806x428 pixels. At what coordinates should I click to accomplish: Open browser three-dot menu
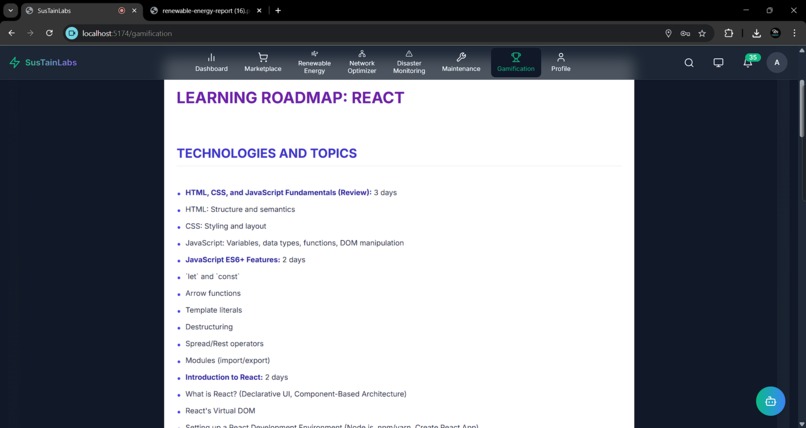(794, 33)
